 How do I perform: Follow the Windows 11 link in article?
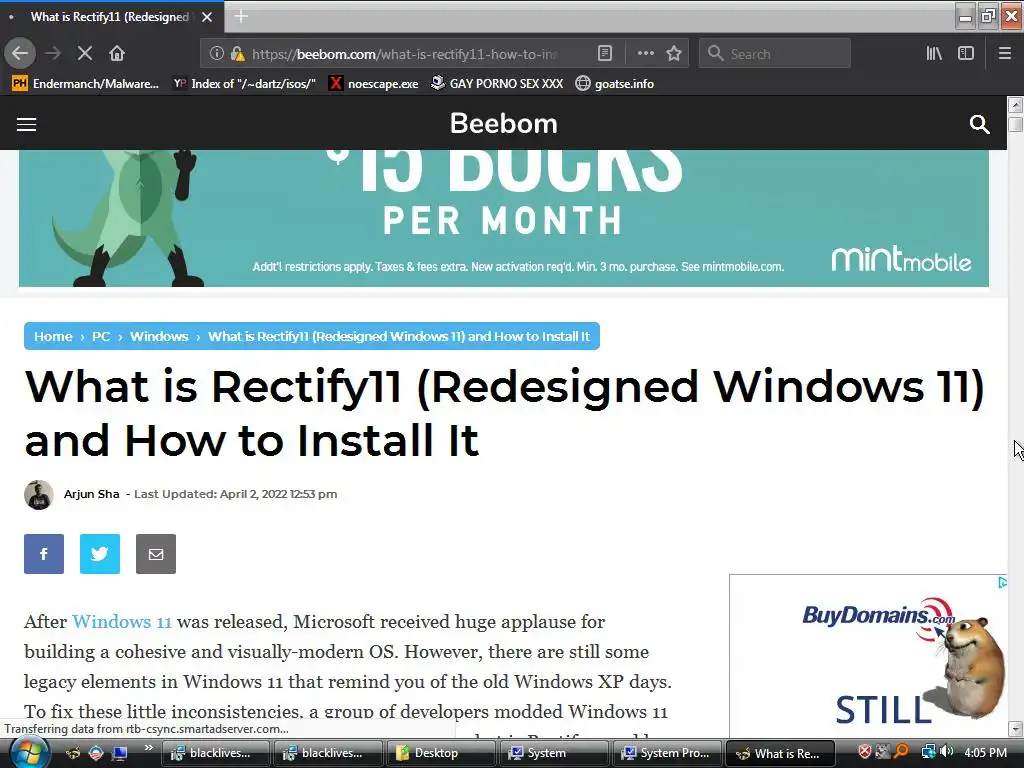(121, 621)
